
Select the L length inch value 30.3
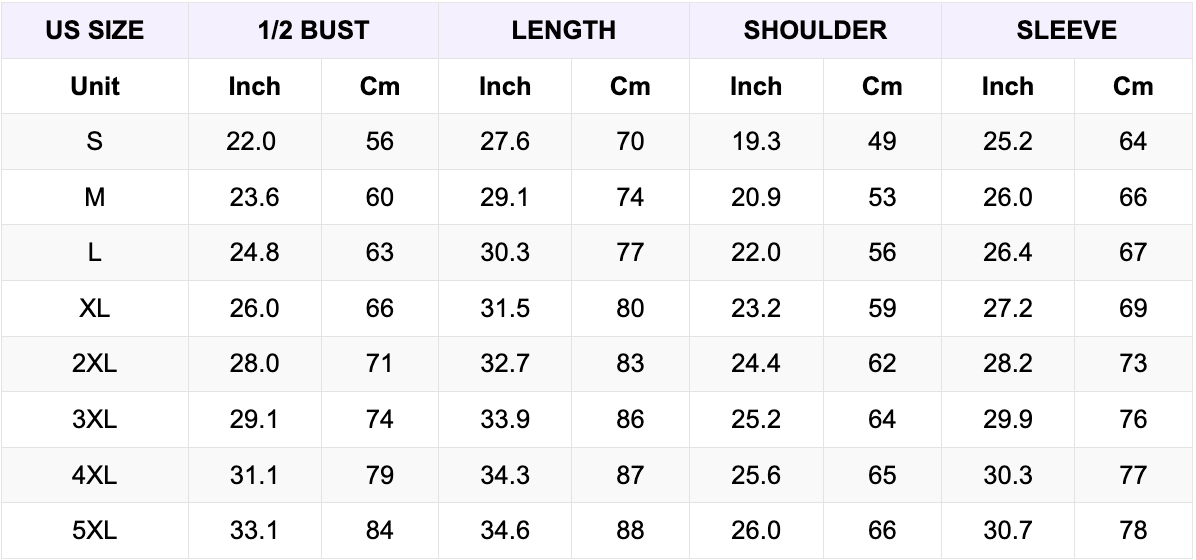[505, 253]
